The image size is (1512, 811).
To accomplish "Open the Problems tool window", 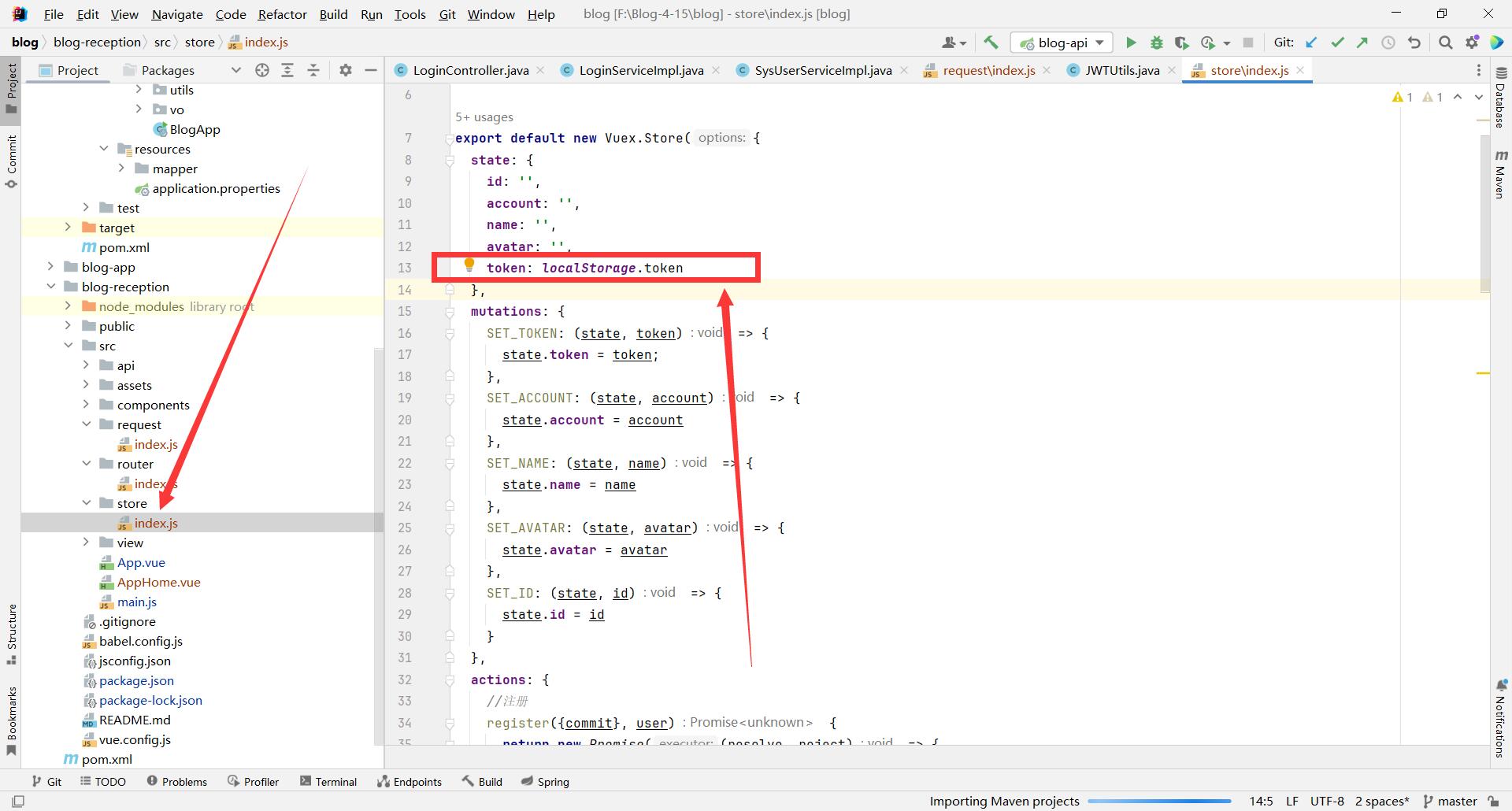I will [177, 781].
